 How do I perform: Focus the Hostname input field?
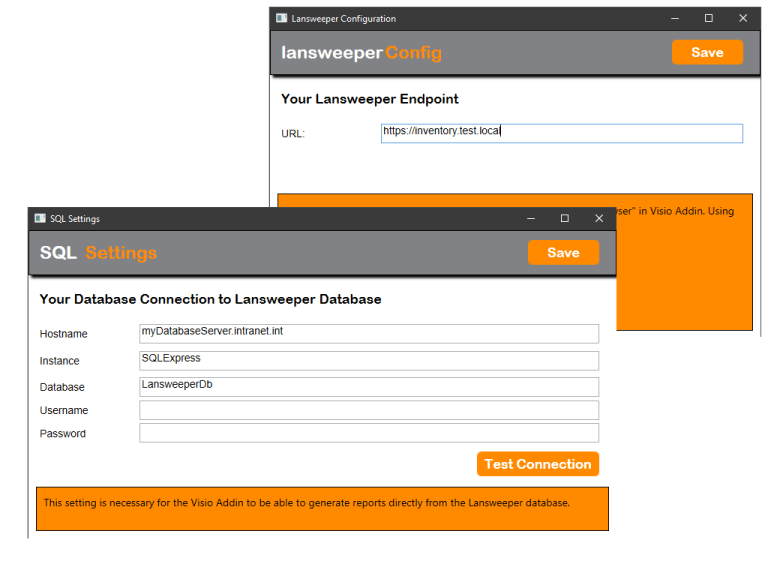click(369, 334)
